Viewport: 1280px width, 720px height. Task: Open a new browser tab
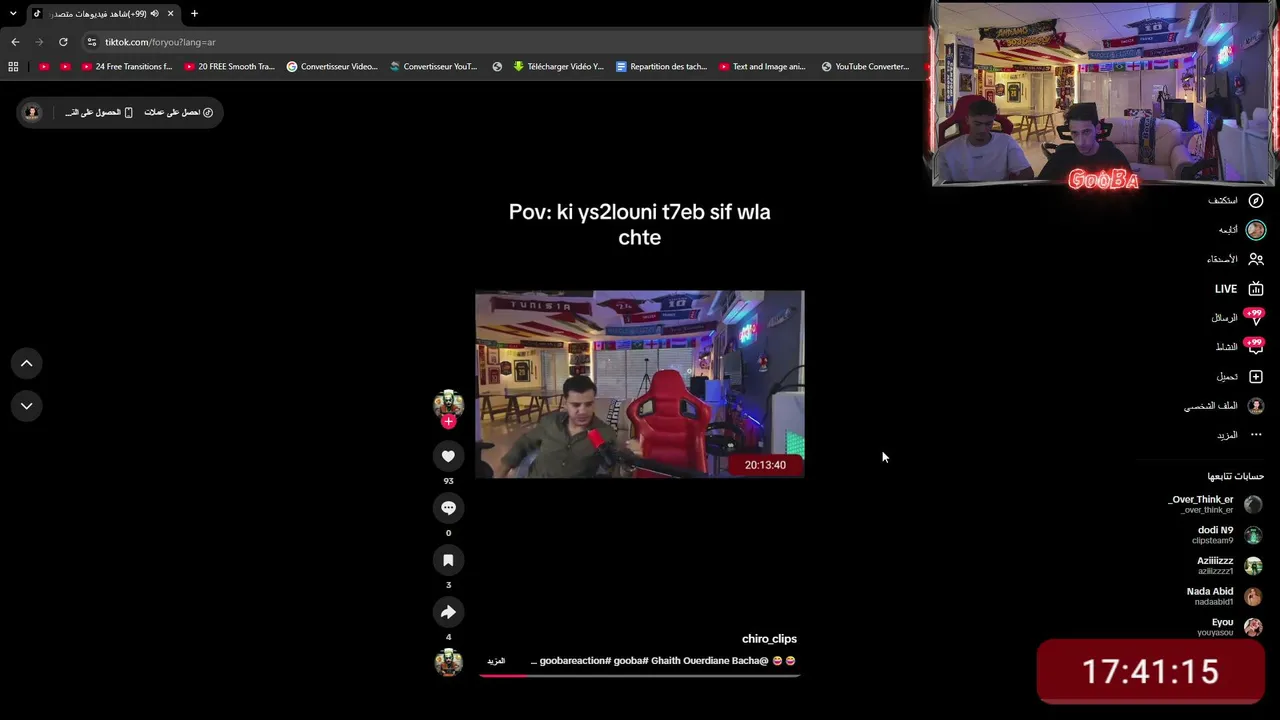pos(194,13)
